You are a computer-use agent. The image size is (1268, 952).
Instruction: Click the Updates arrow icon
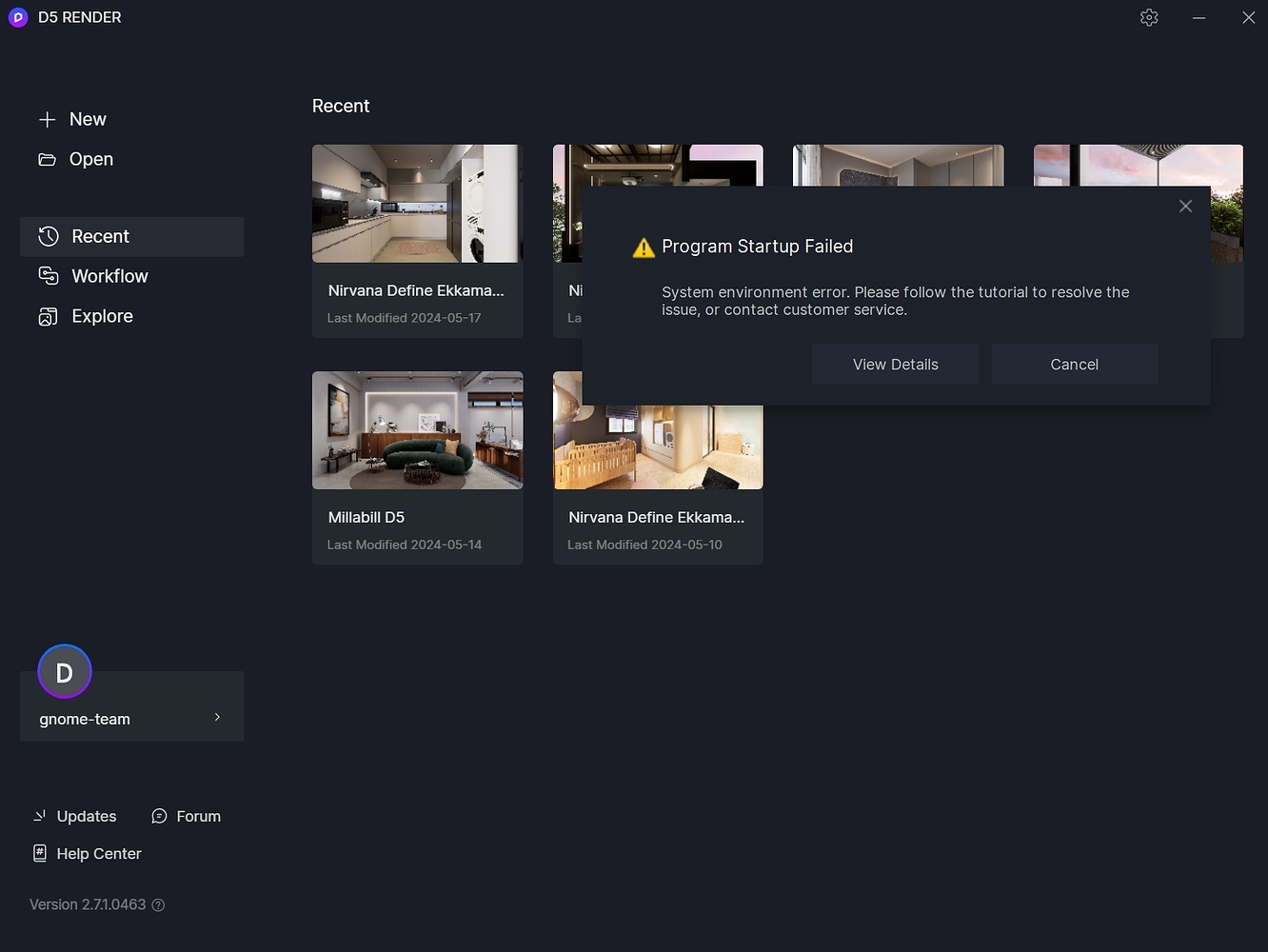[x=40, y=816]
